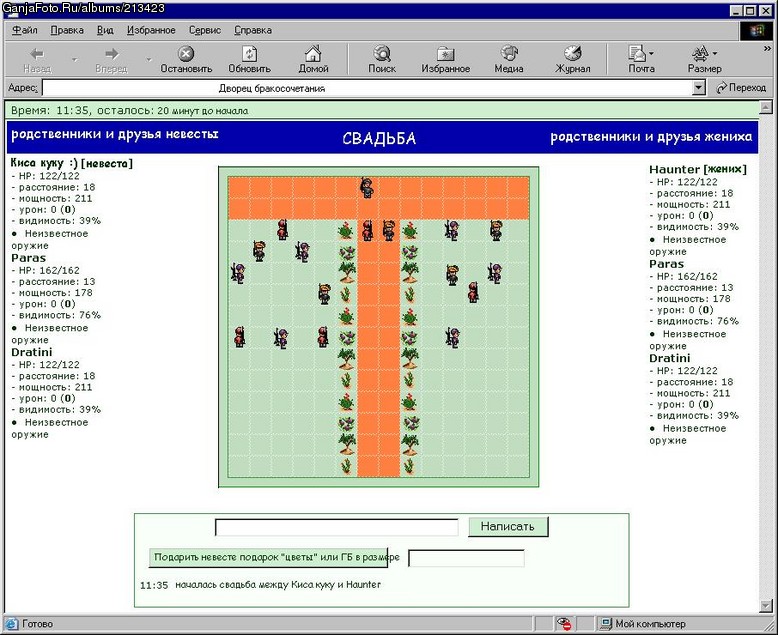Open the Журнал history icon
The image size is (778, 635).
pyautogui.click(x=573, y=53)
